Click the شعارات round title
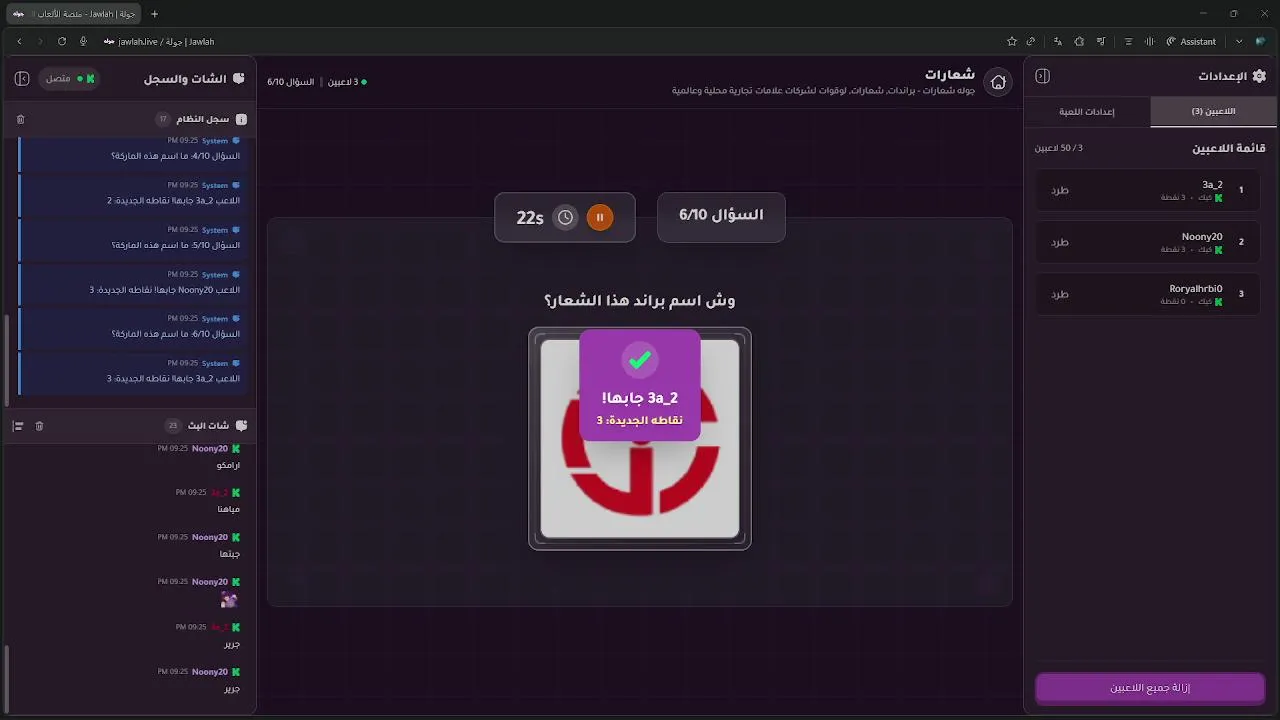 [x=950, y=75]
